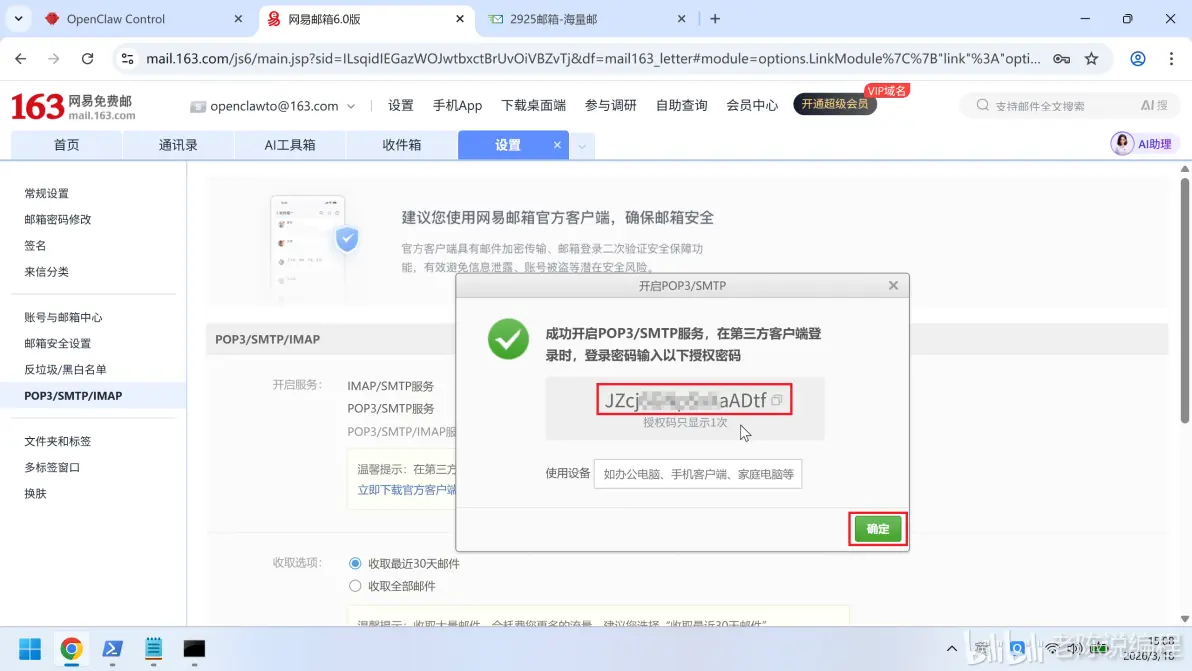Open the 参与调研 link
The image size is (1192, 671).
point(610,106)
